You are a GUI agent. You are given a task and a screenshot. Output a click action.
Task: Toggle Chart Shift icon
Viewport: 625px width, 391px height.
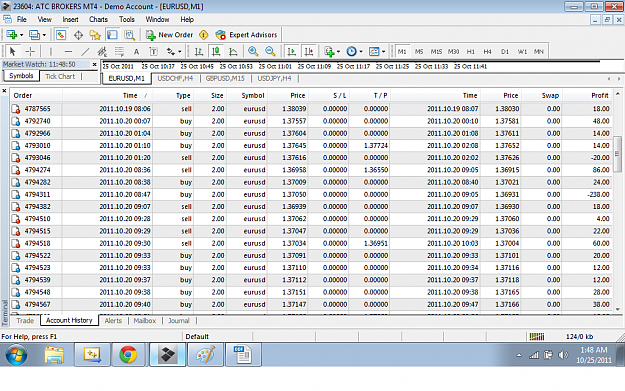tap(309, 51)
